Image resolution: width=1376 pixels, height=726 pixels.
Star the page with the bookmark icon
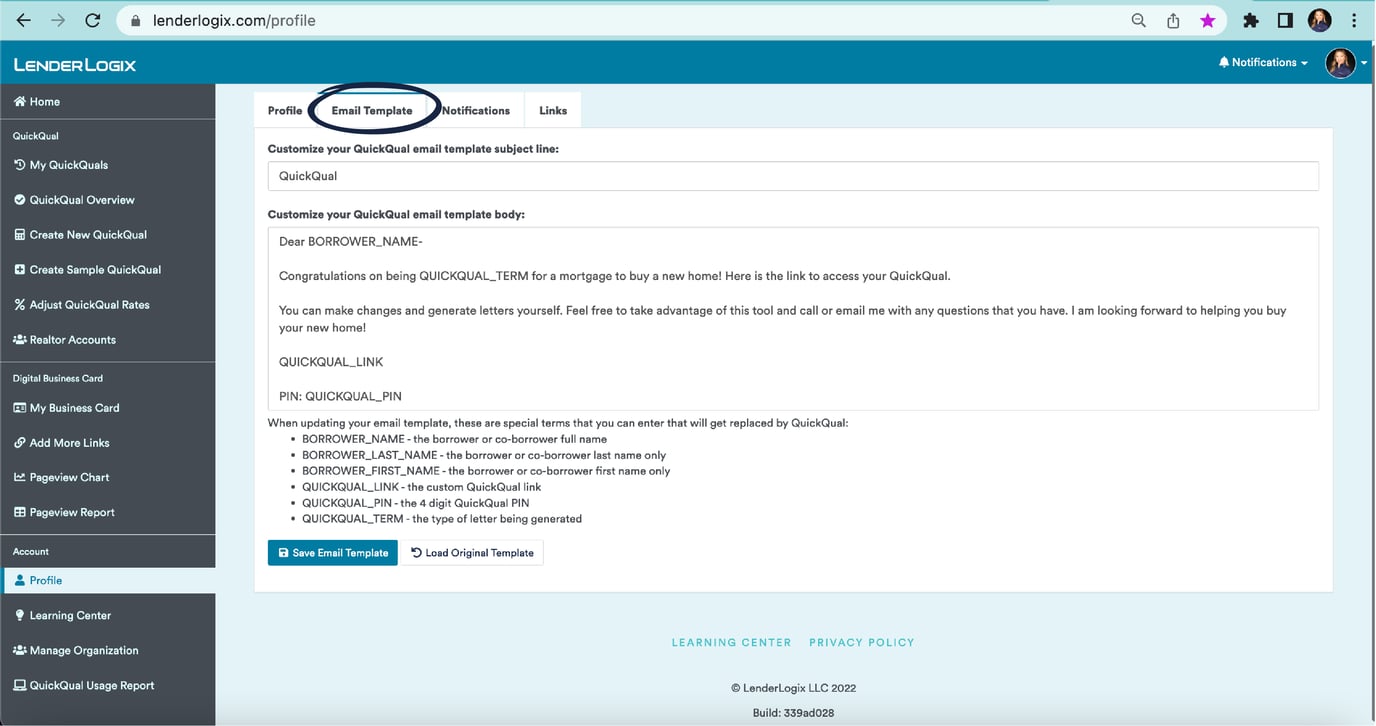[x=1208, y=19]
